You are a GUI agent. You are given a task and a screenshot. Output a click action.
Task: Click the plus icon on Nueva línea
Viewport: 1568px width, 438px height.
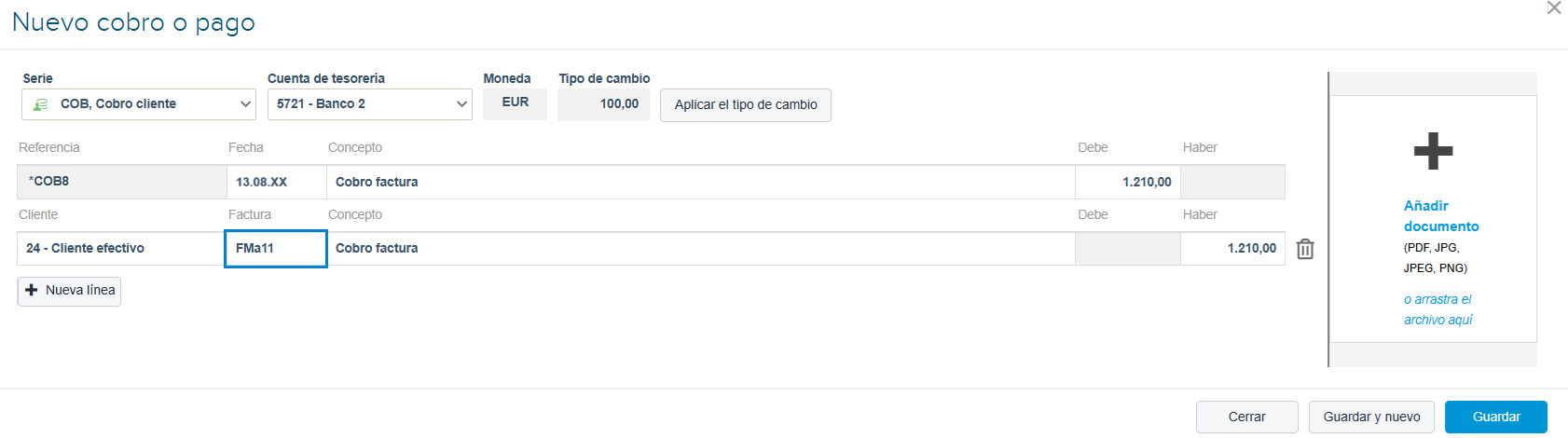[32, 290]
